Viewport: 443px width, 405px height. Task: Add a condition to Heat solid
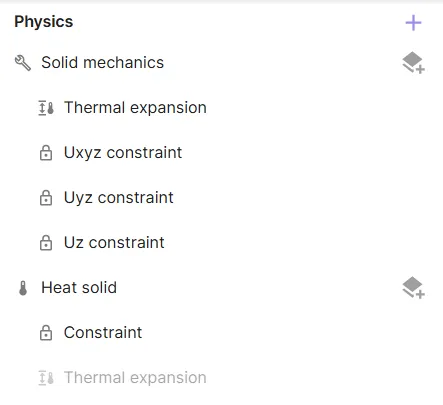click(x=413, y=287)
